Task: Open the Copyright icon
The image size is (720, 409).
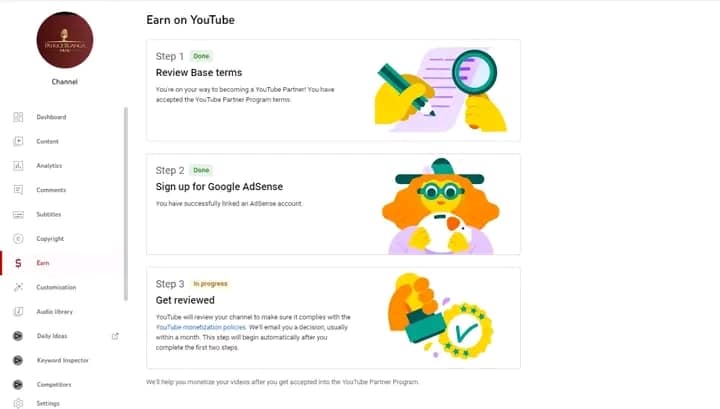Action: coord(18,239)
